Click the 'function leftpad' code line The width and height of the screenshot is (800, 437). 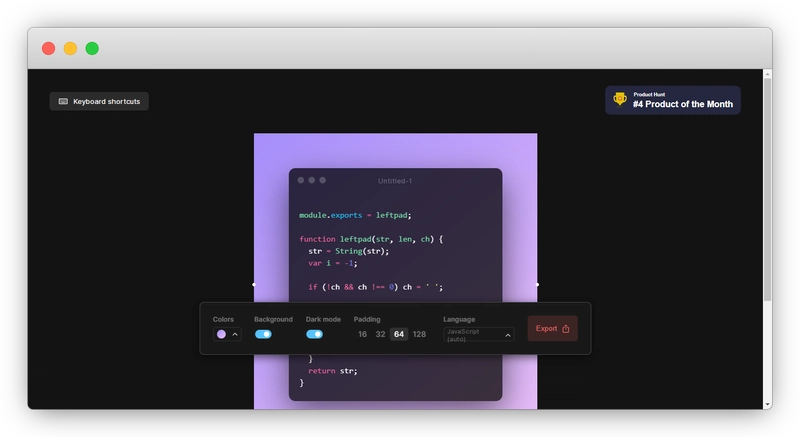pyautogui.click(x=371, y=239)
